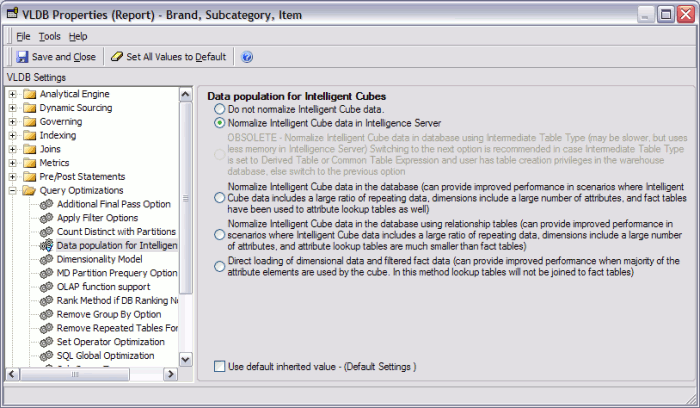Click the Set All Values to Default eraser icon
The height and width of the screenshot is (408, 700).
click(117, 57)
